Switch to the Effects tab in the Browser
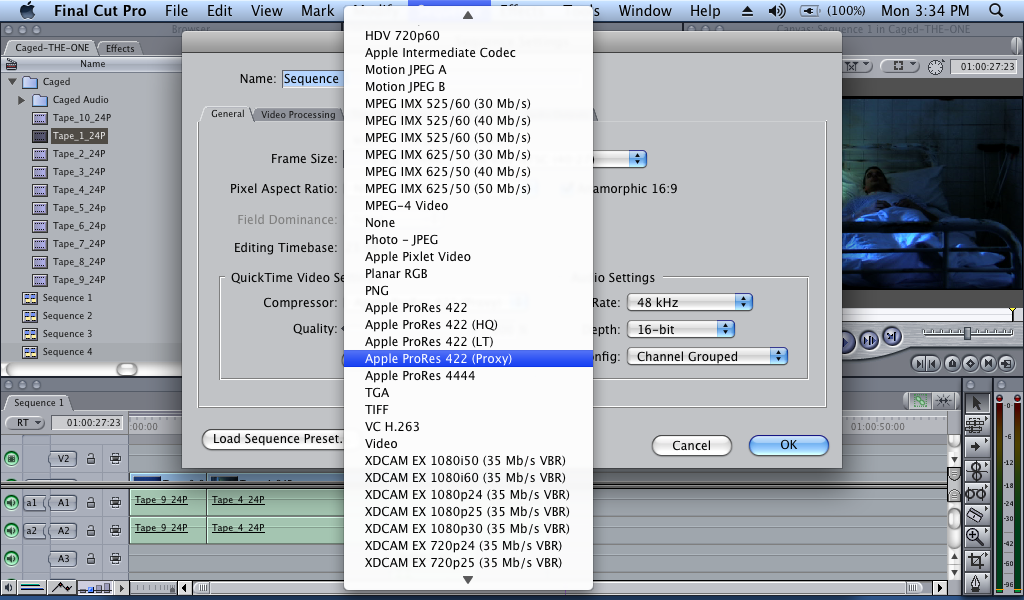 [x=120, y=48]
